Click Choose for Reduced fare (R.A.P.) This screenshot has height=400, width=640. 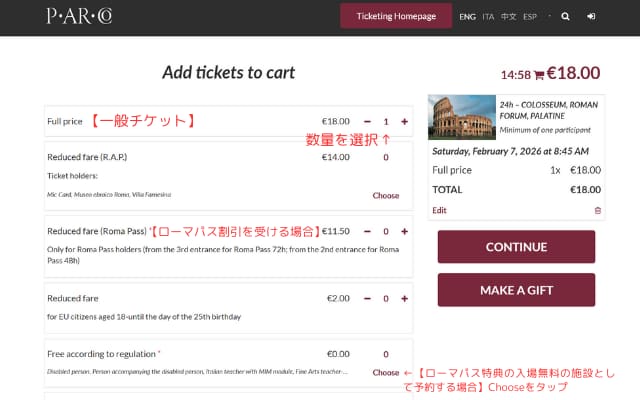pos(385,196)
